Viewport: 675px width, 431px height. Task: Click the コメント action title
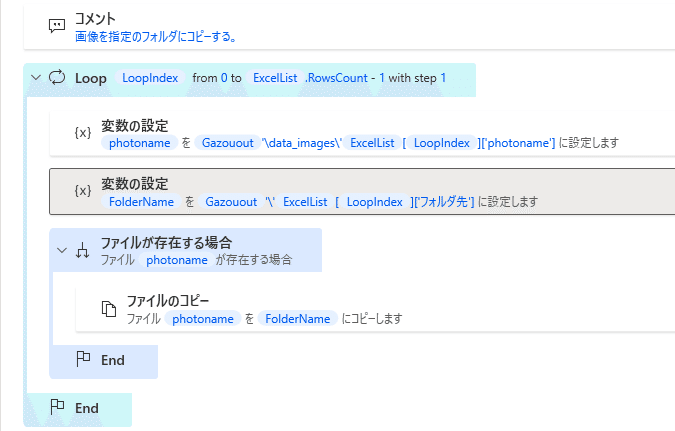(95, 19)
